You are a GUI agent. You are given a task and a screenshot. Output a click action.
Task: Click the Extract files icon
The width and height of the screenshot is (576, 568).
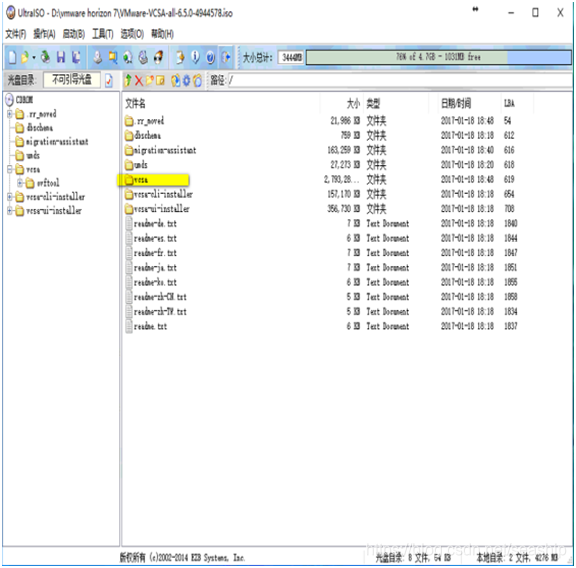pyautogui.click(x=176, y=80)
